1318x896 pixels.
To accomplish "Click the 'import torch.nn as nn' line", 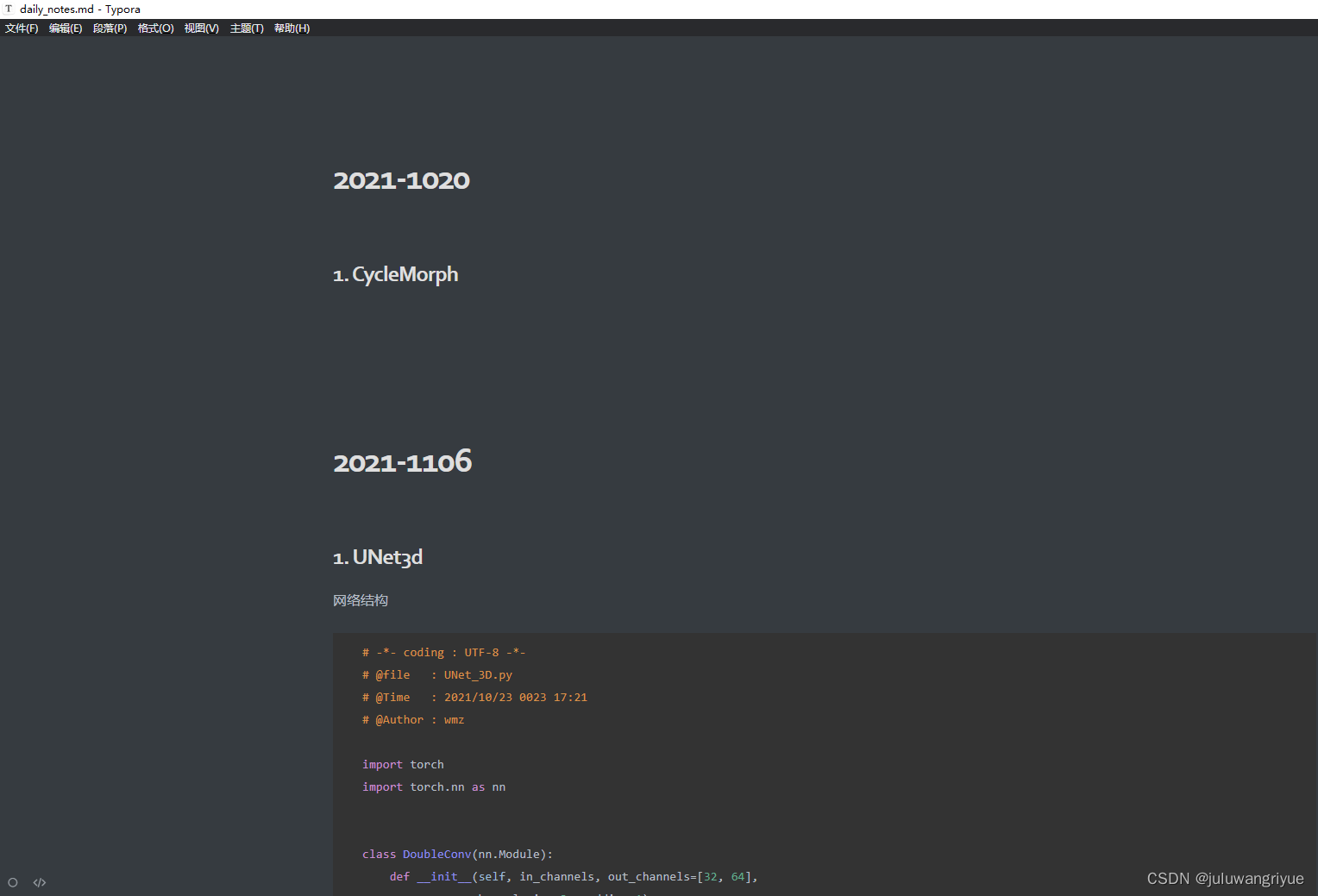I will pos(434,787).
